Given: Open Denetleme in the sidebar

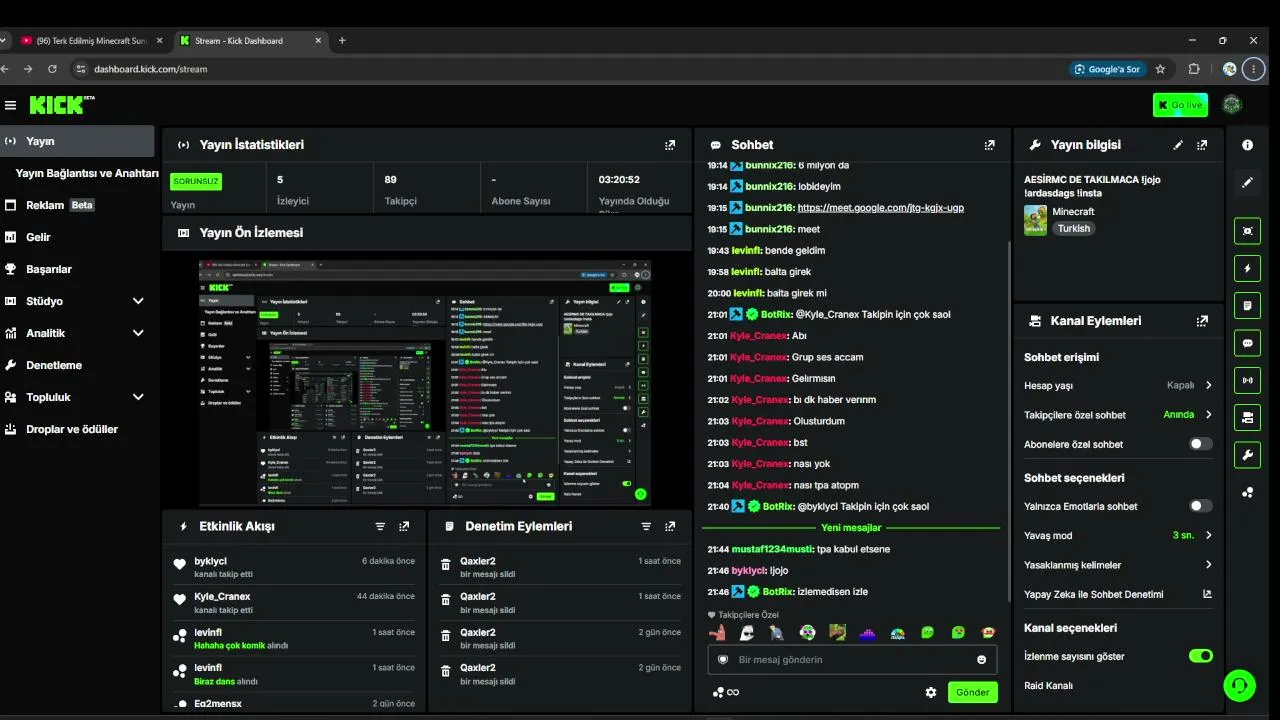Looking at the screenshot, I should click(77, 365).
